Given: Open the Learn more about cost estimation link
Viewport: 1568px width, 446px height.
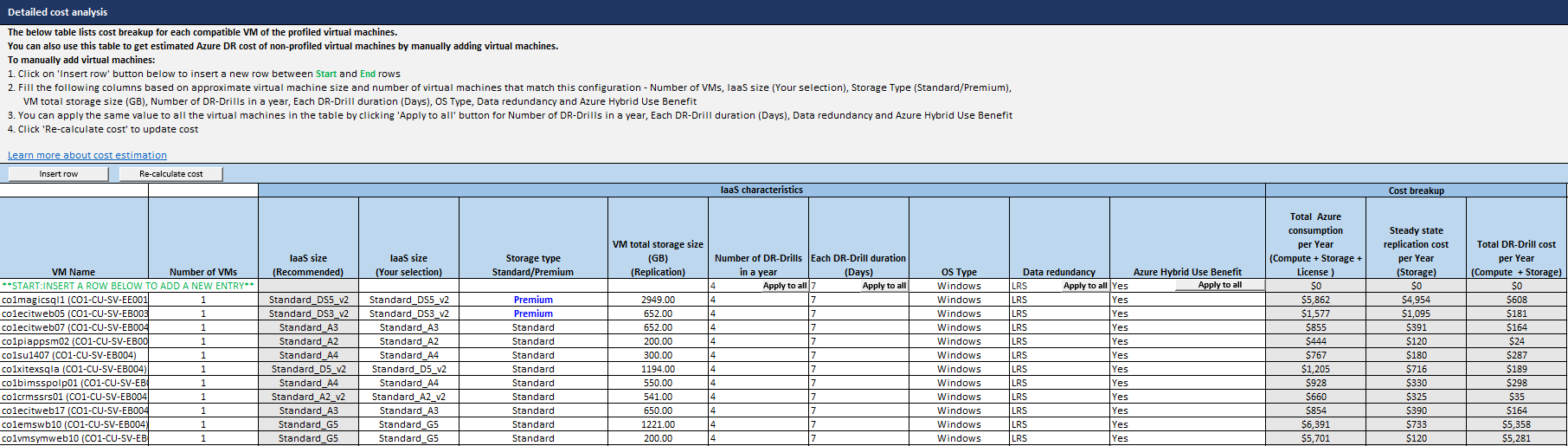Looking at the screenshot, I should coord(87,155).
